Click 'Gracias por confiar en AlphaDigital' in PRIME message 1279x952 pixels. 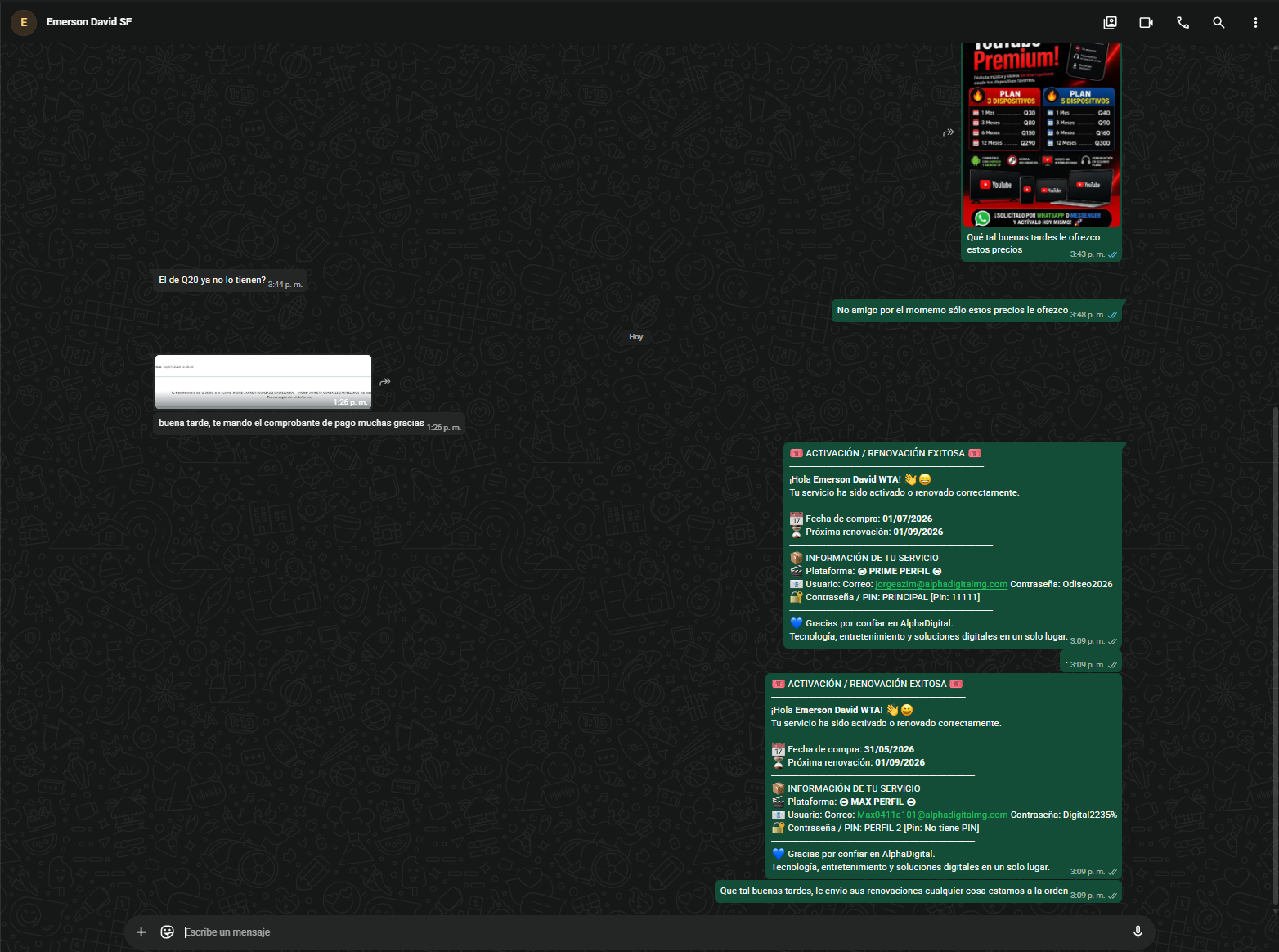(879, 623)
